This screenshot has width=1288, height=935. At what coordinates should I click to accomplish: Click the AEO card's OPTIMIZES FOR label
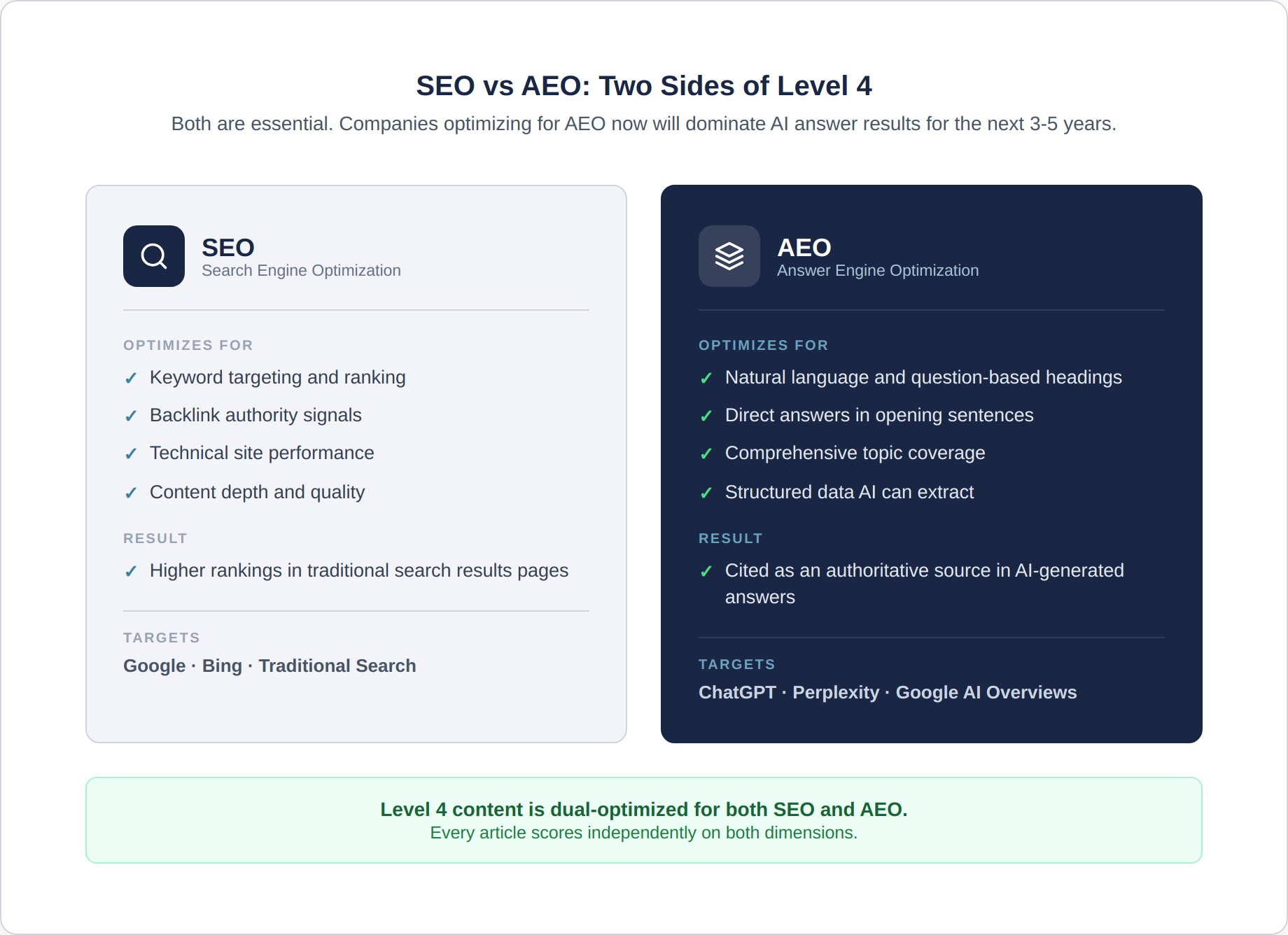(x=763, y=345)
